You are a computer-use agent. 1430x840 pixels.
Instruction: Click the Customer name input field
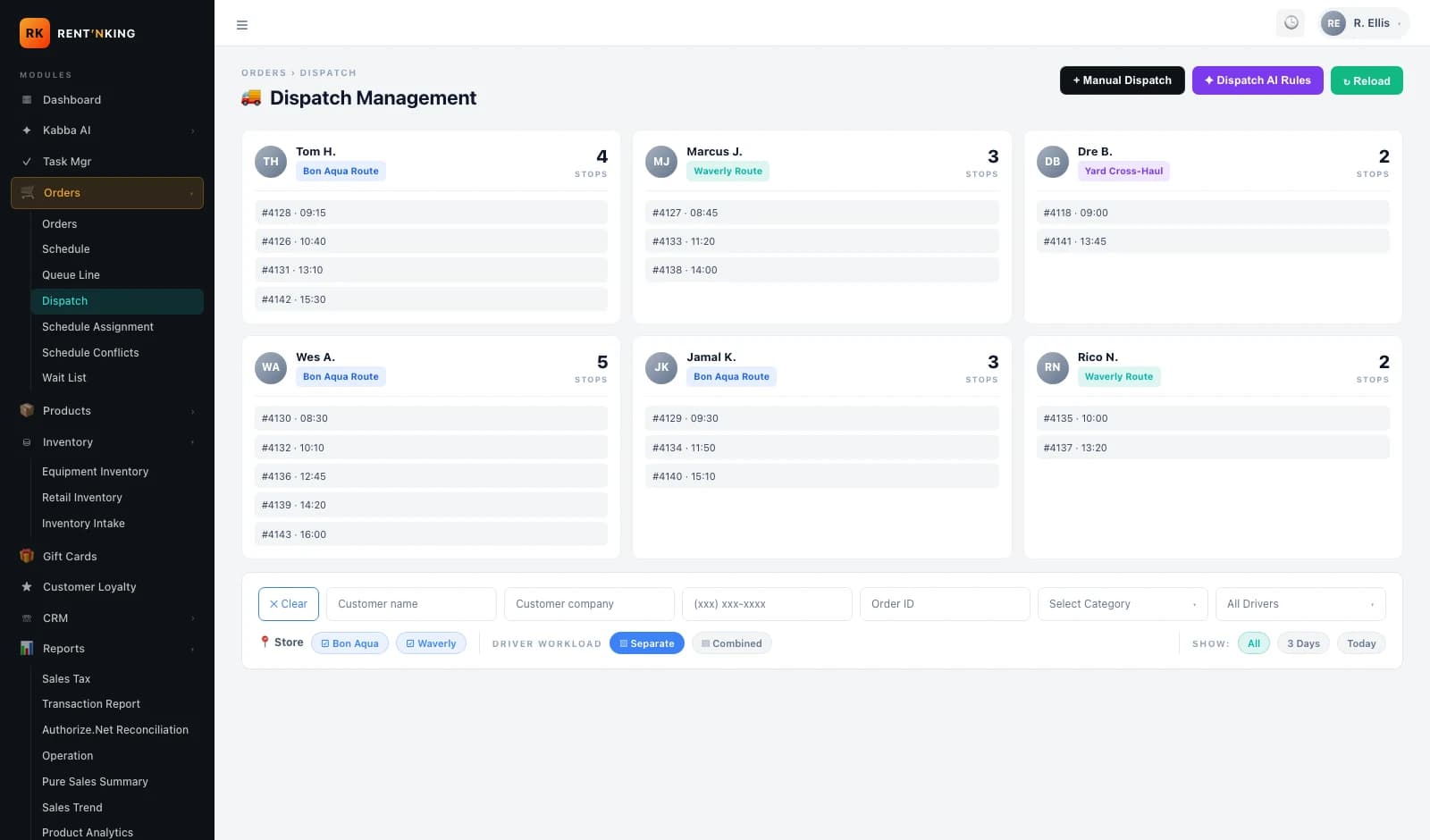[411, 604]
